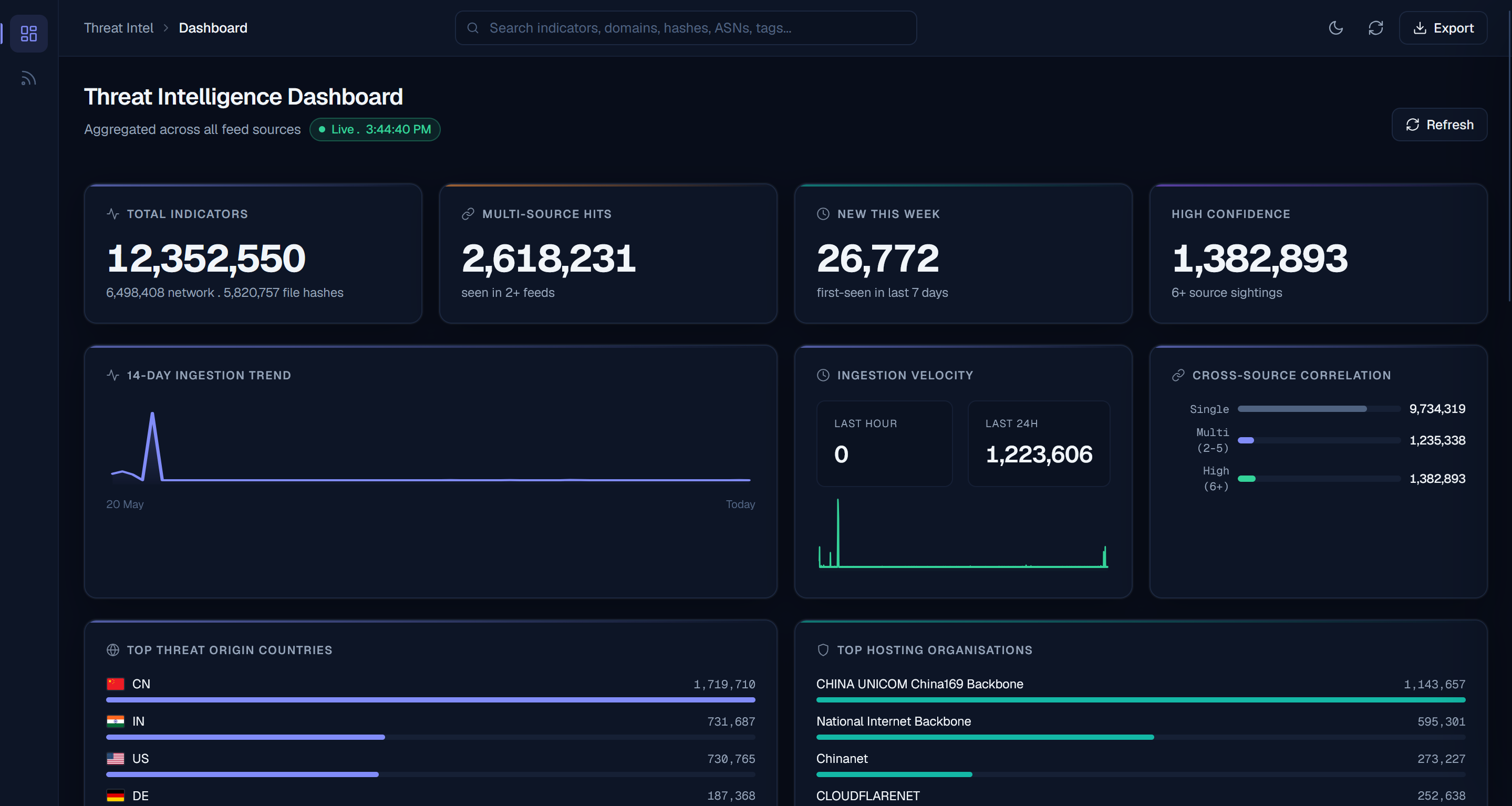Click the 1,235,338 Multi correlation value

coord(1437,440)
